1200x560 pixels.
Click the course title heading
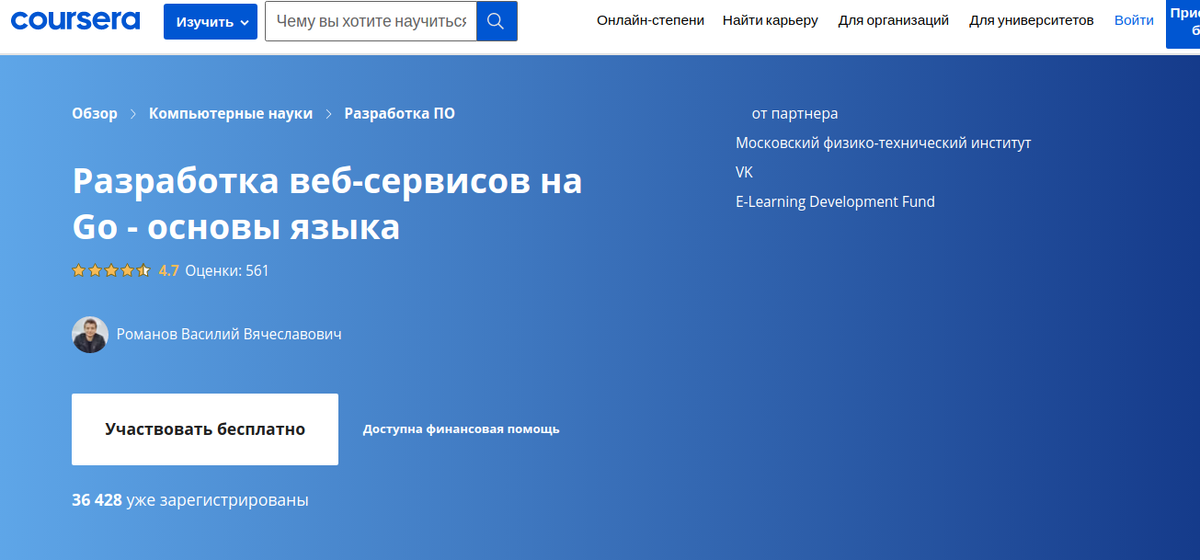327,205
